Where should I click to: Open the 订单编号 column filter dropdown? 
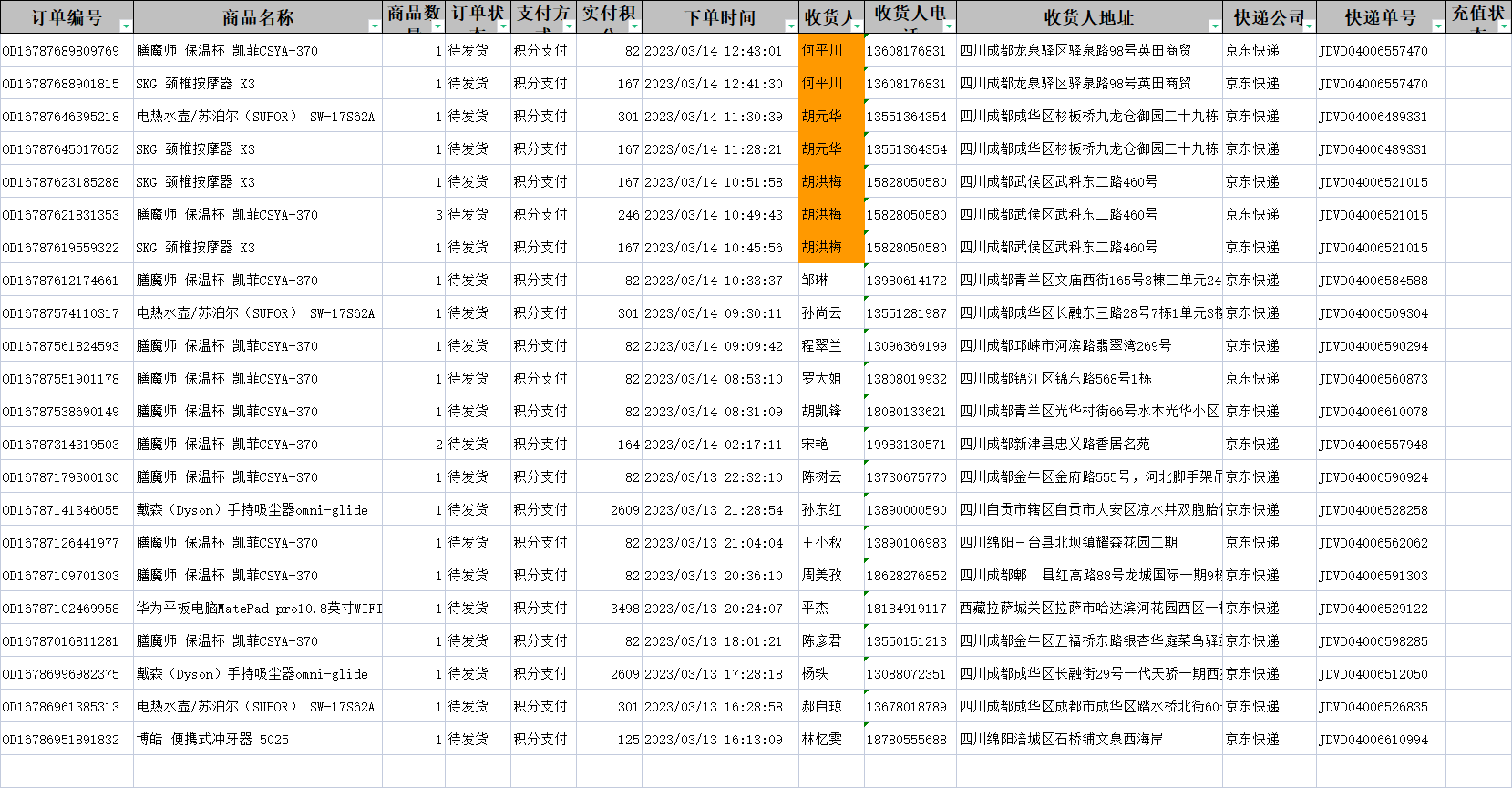tap(126, 26)
